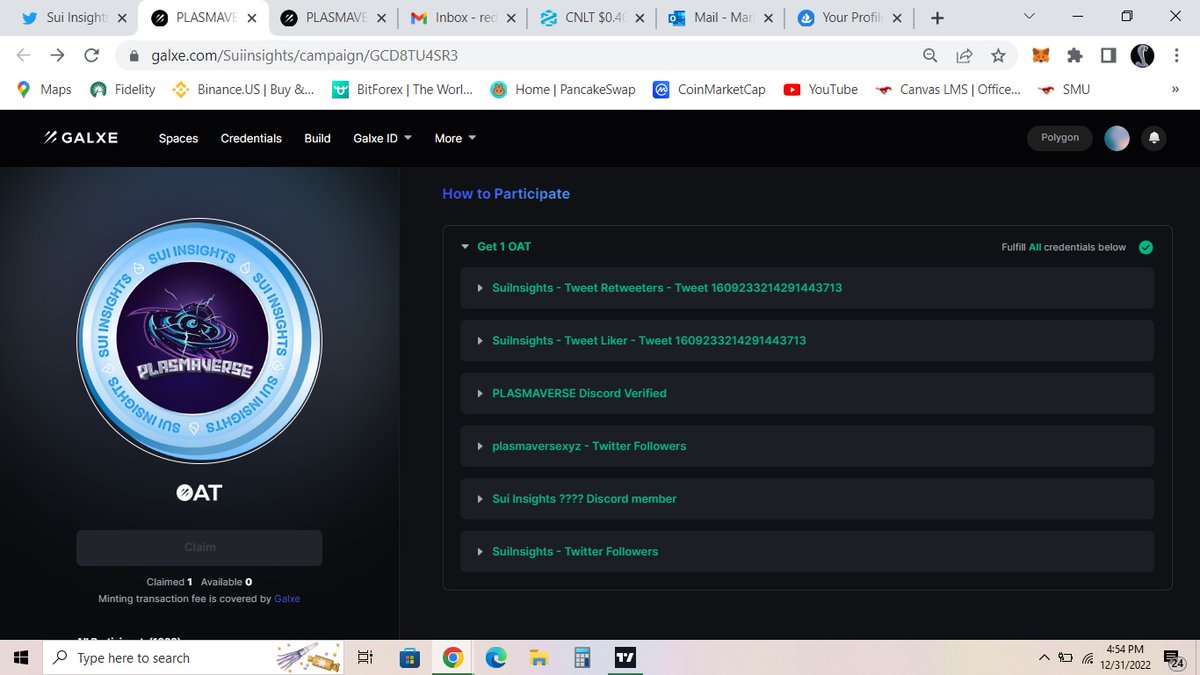The image size is (1200, 675).
Task: Open Credentials in Galxe navigation
Action: pyautogui.click(x=251, y=138)
